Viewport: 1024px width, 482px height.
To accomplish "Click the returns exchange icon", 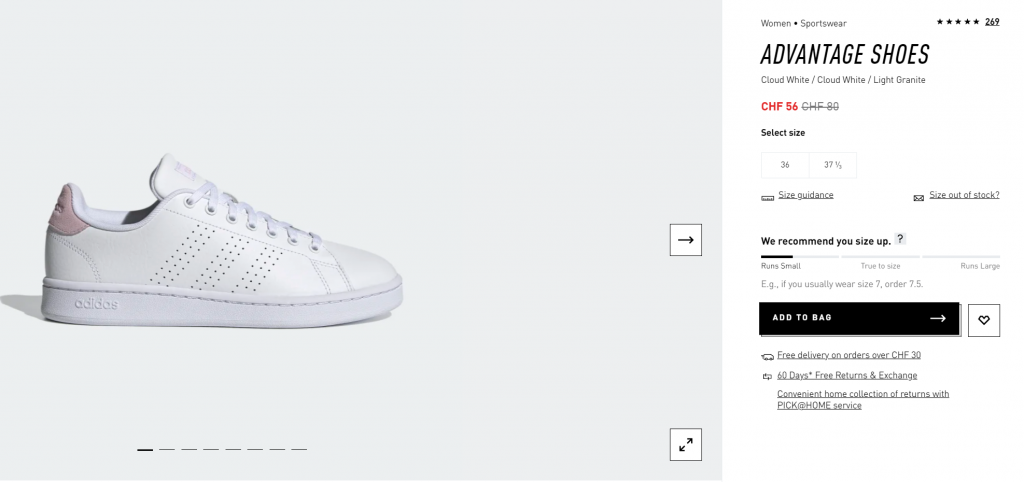I will pos(767,376).
